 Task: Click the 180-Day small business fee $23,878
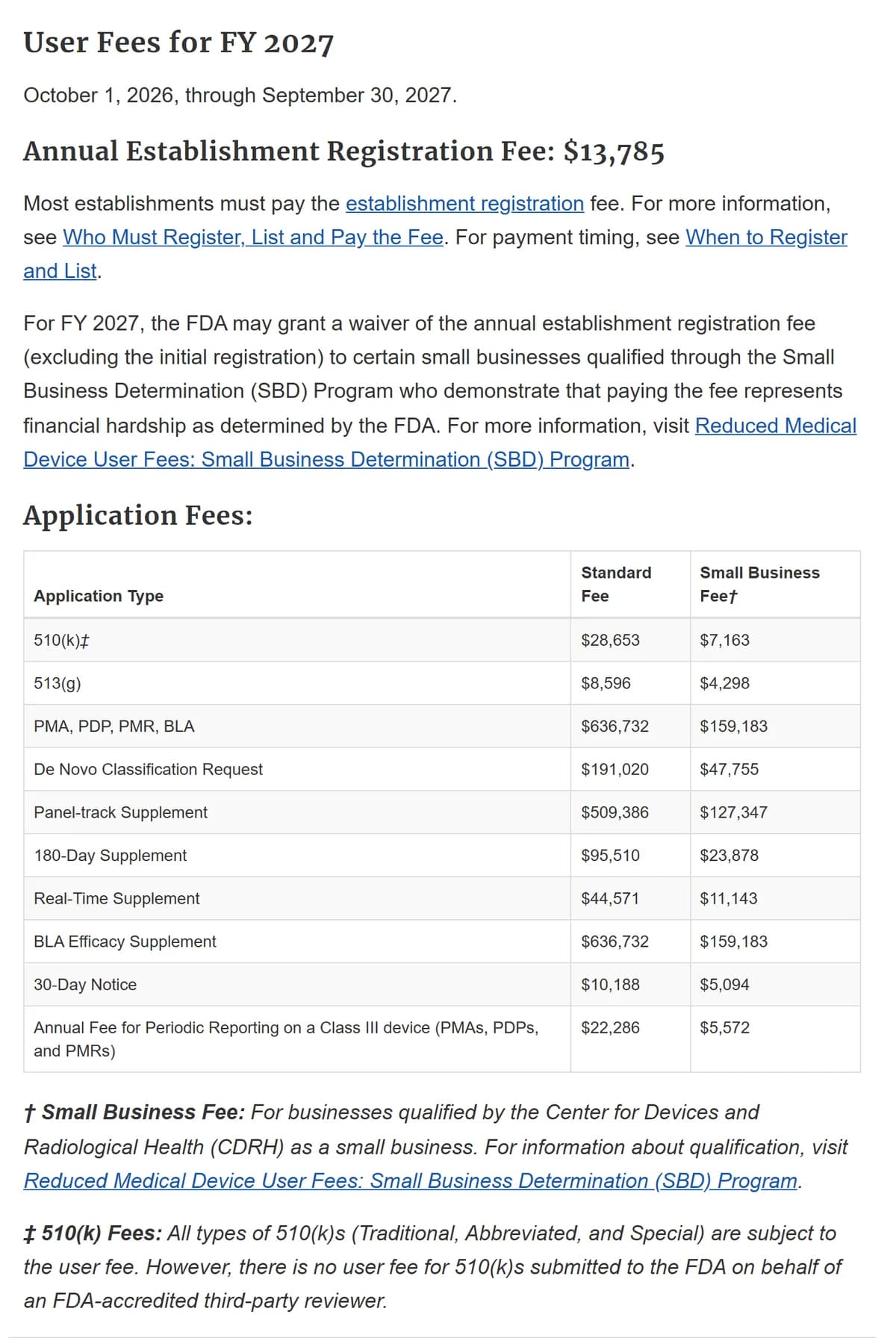(729, 856)
